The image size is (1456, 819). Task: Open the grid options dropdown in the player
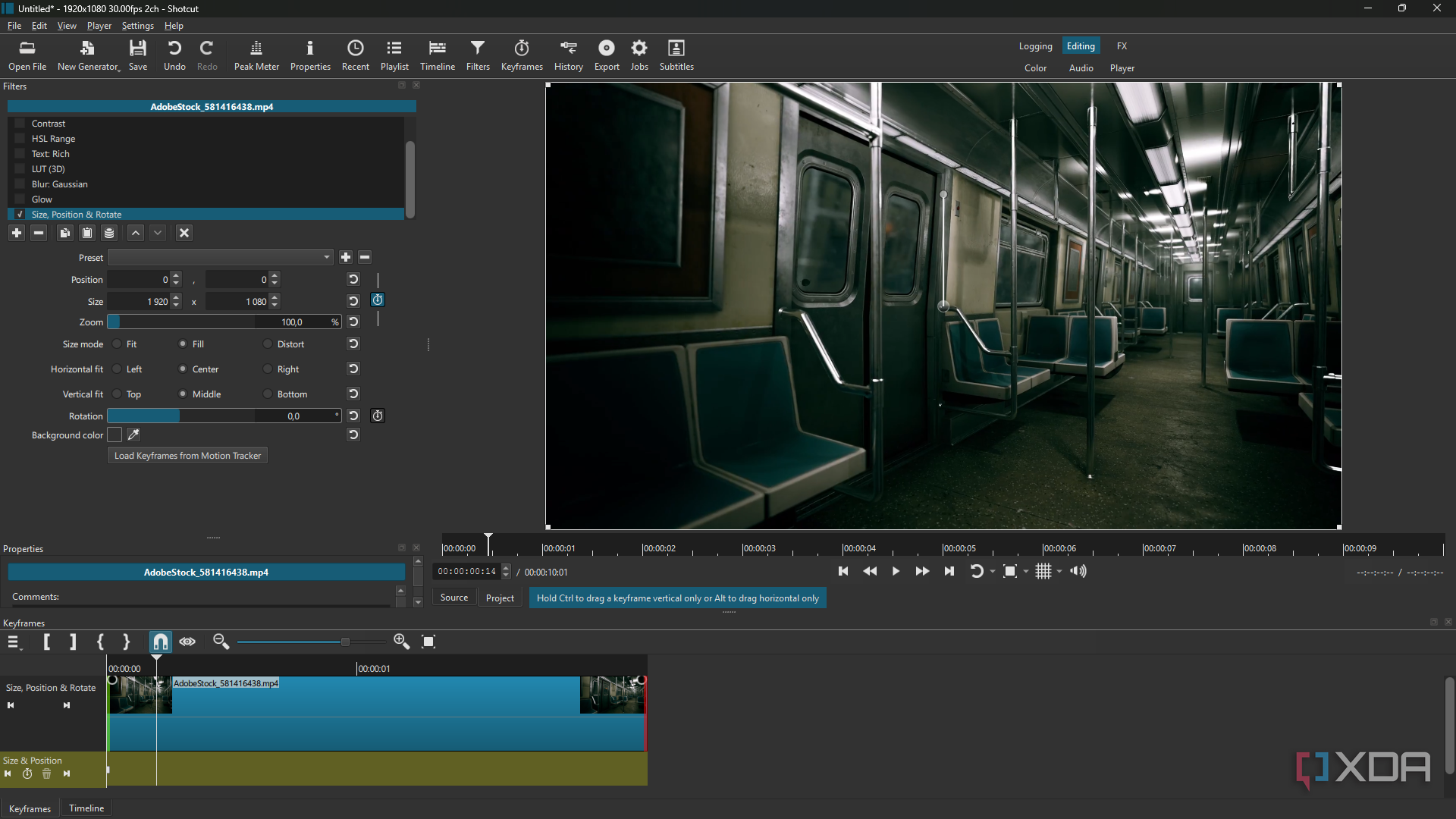coord(1059,572)
